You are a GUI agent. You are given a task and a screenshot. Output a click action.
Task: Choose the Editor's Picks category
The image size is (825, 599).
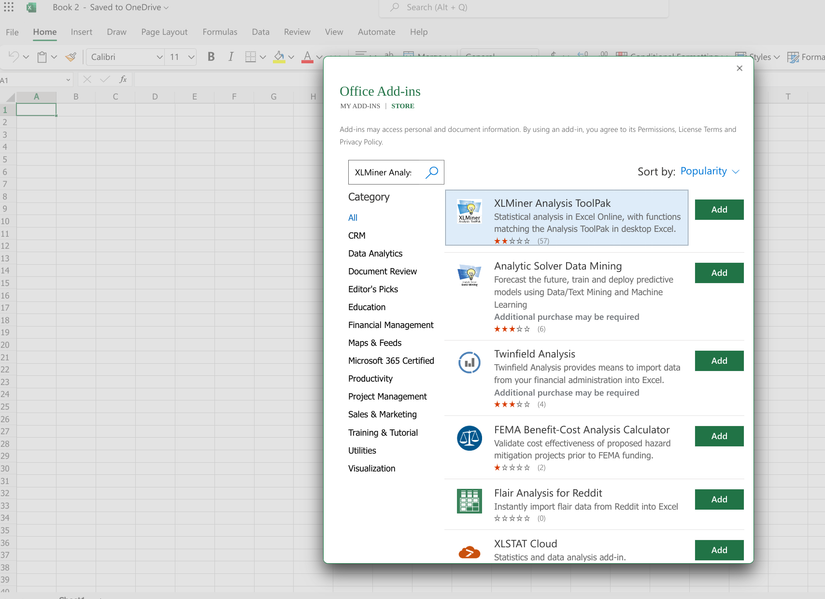373,289
